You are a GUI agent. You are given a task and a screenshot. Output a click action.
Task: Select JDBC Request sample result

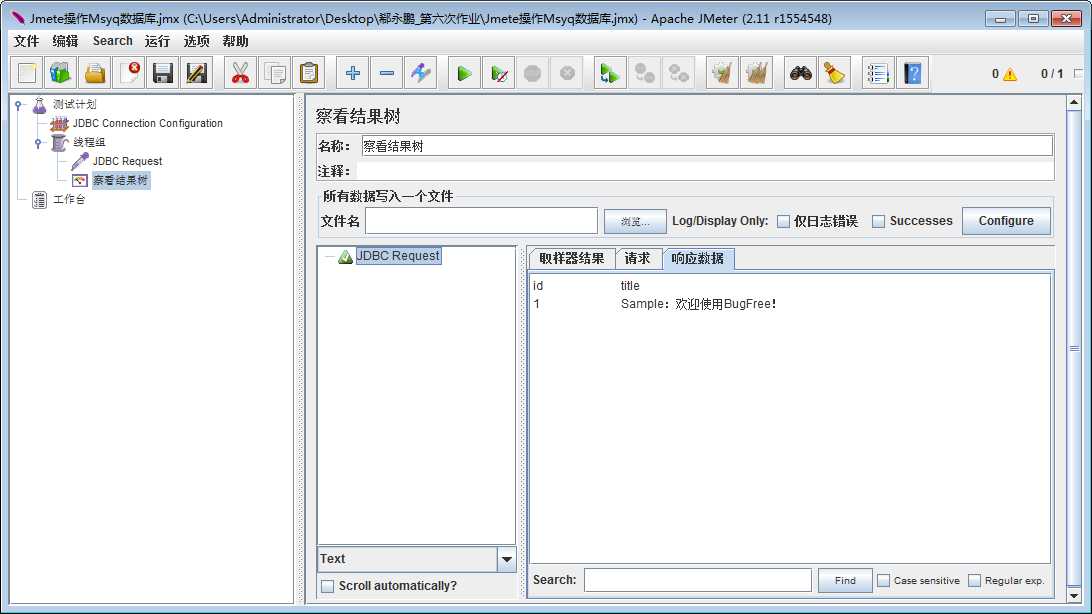coord(398,256)
